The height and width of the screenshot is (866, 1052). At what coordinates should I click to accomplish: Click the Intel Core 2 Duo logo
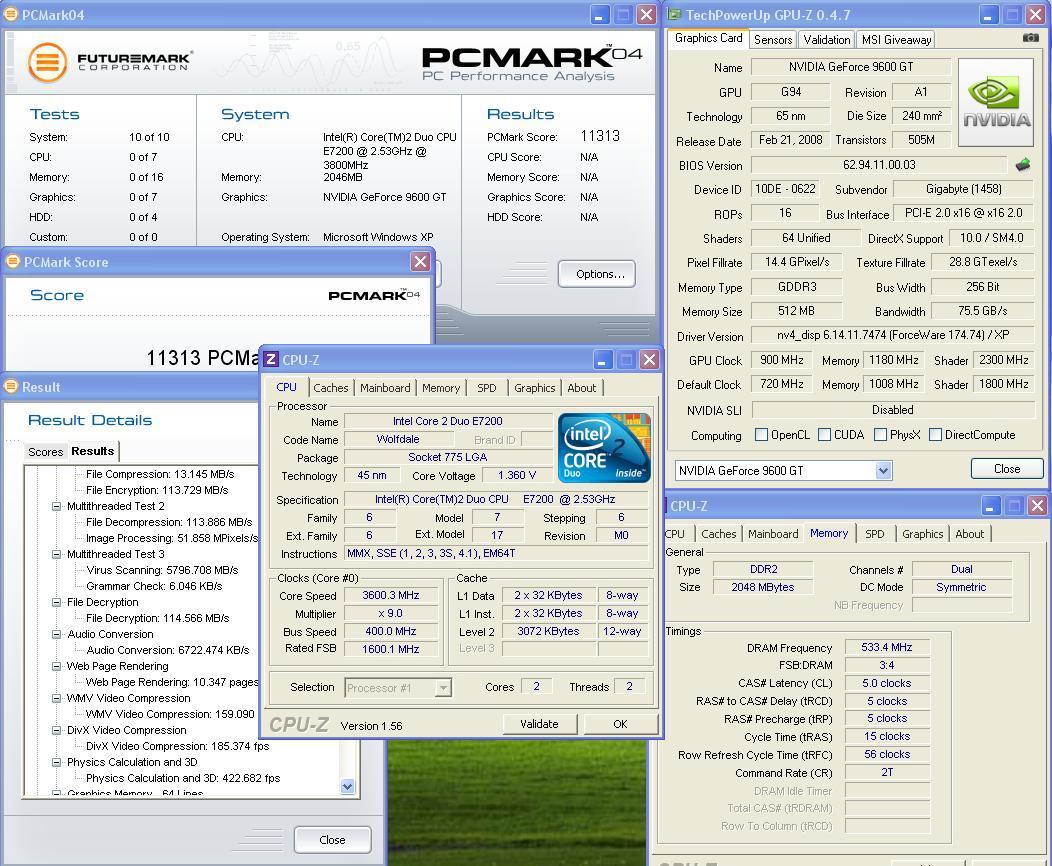click(604, 447)
